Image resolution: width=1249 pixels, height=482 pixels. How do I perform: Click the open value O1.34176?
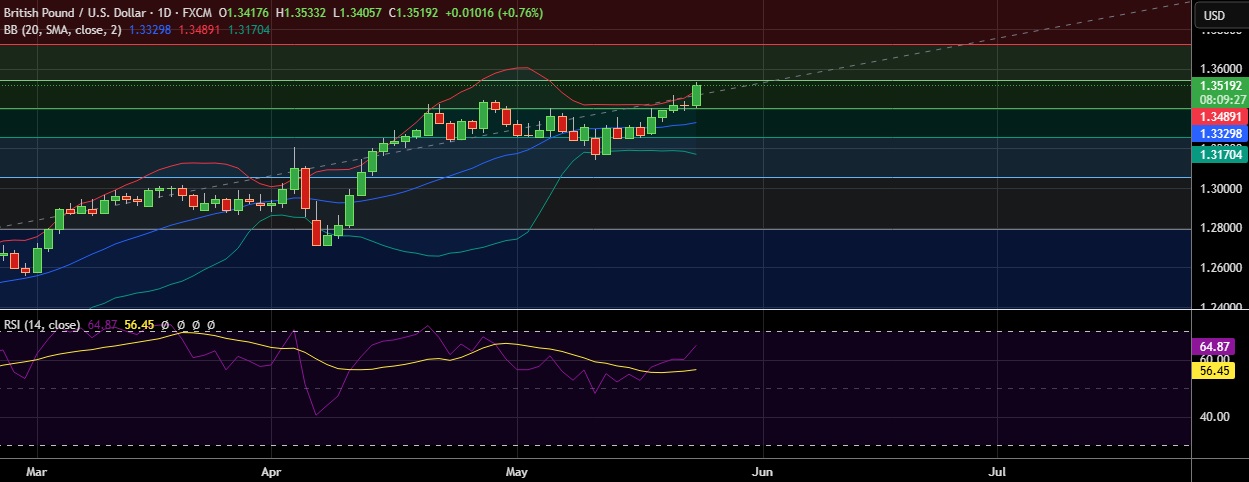pyautogui.click(x=245, y=14)
